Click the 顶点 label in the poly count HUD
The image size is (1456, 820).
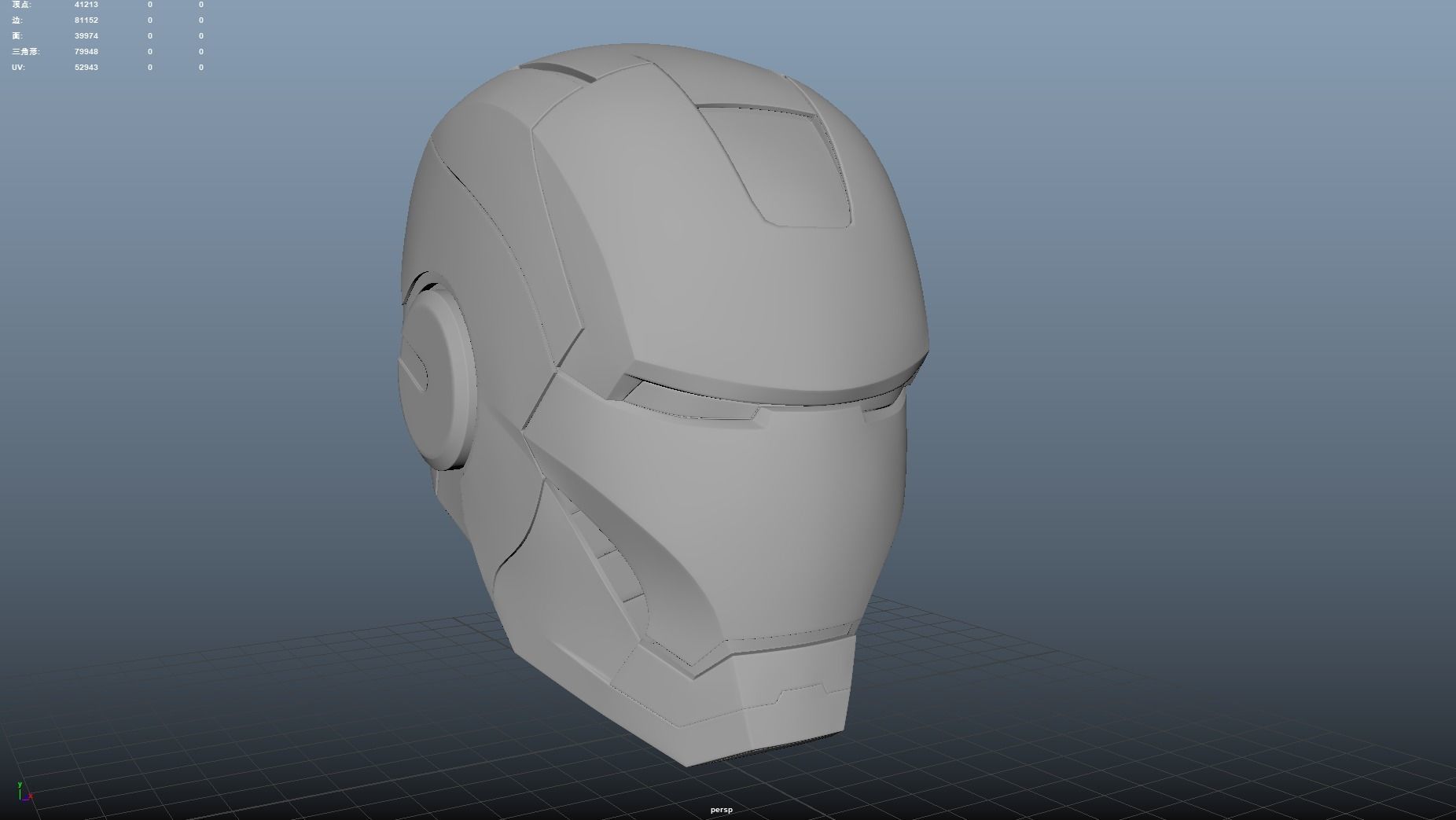coord(22,5)
